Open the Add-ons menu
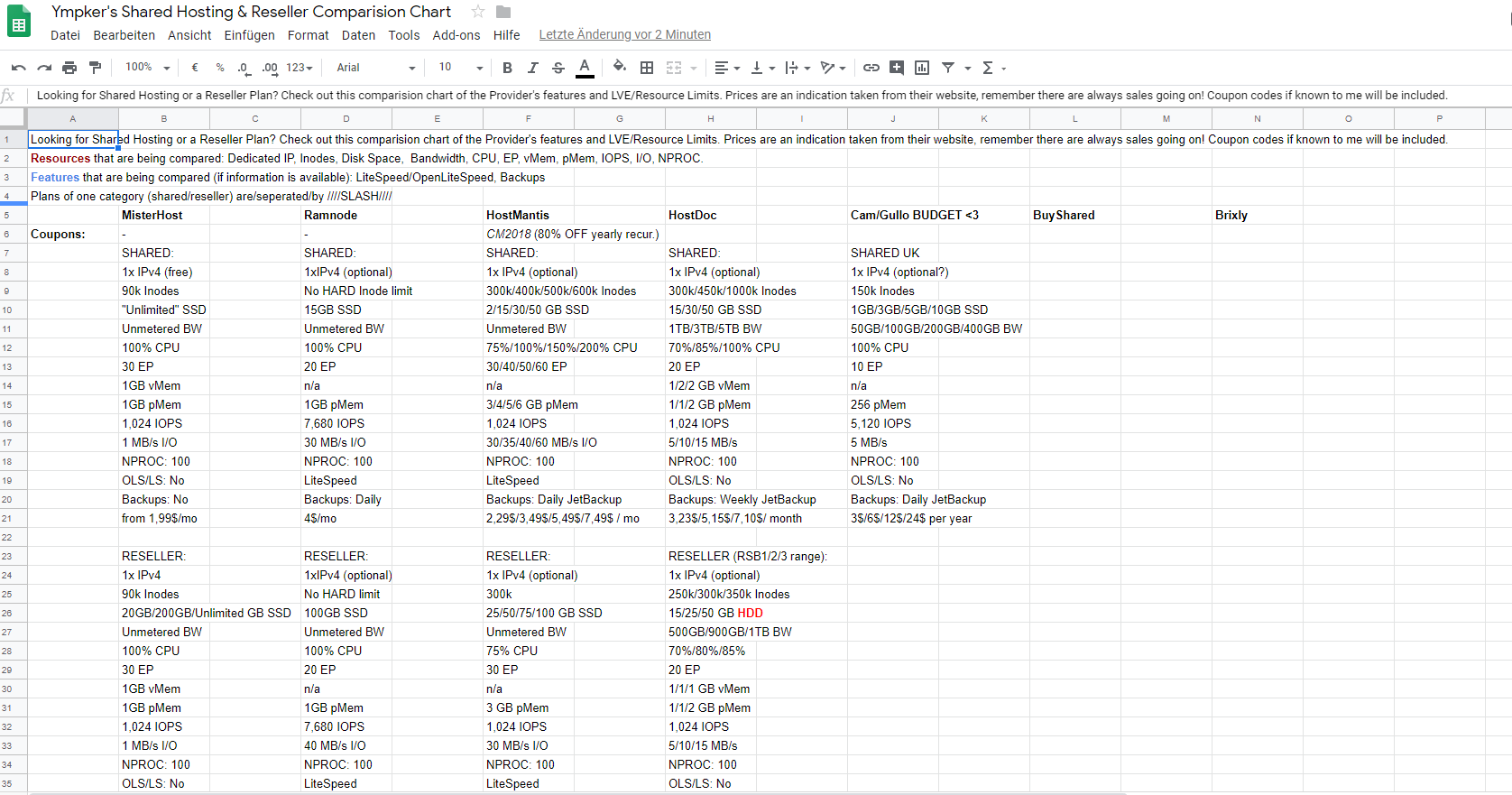 click(456, 35)
